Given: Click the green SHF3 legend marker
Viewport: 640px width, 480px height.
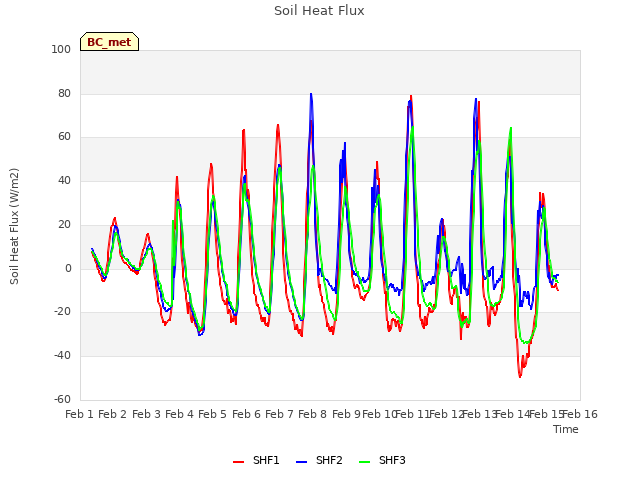Looking at the screenshot, I should click(x=364, y=462).
